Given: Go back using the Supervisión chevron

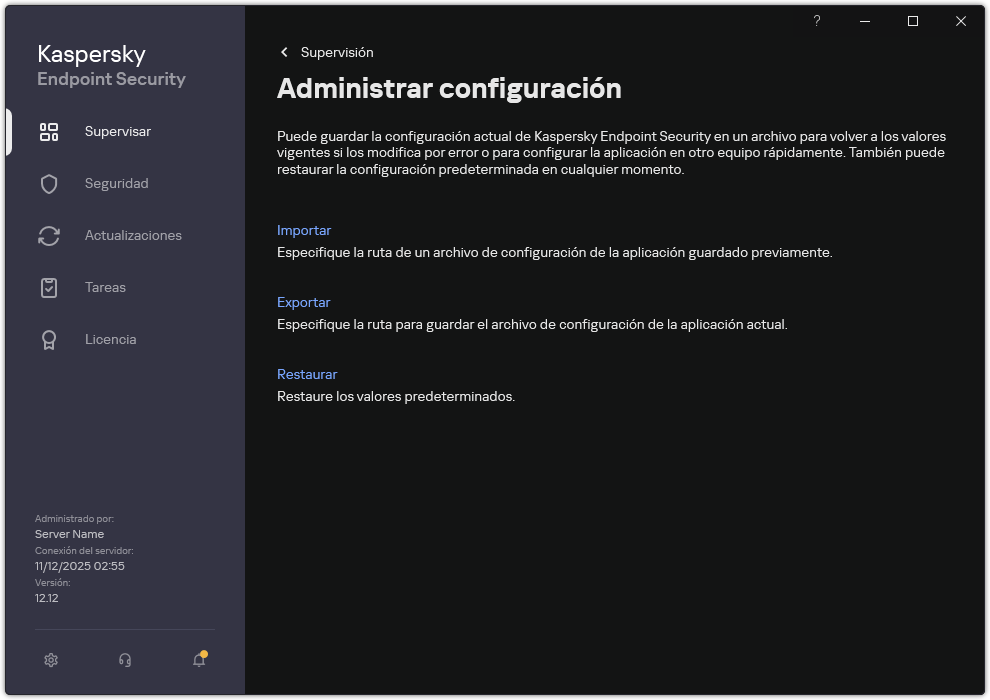Looking at the screenshot, I should click(x=284, y=52).
